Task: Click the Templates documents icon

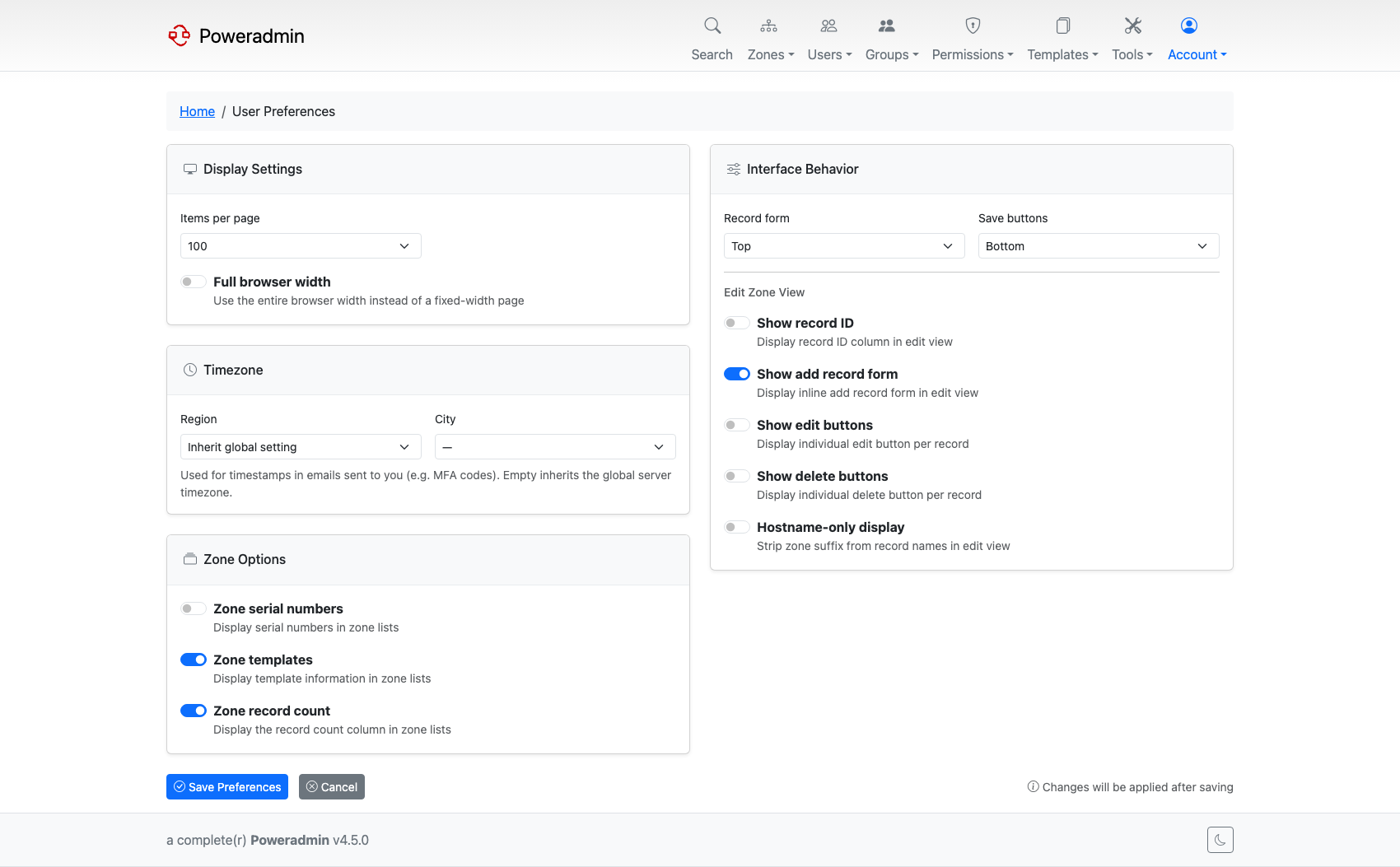Action: (x=1063, y=26)
